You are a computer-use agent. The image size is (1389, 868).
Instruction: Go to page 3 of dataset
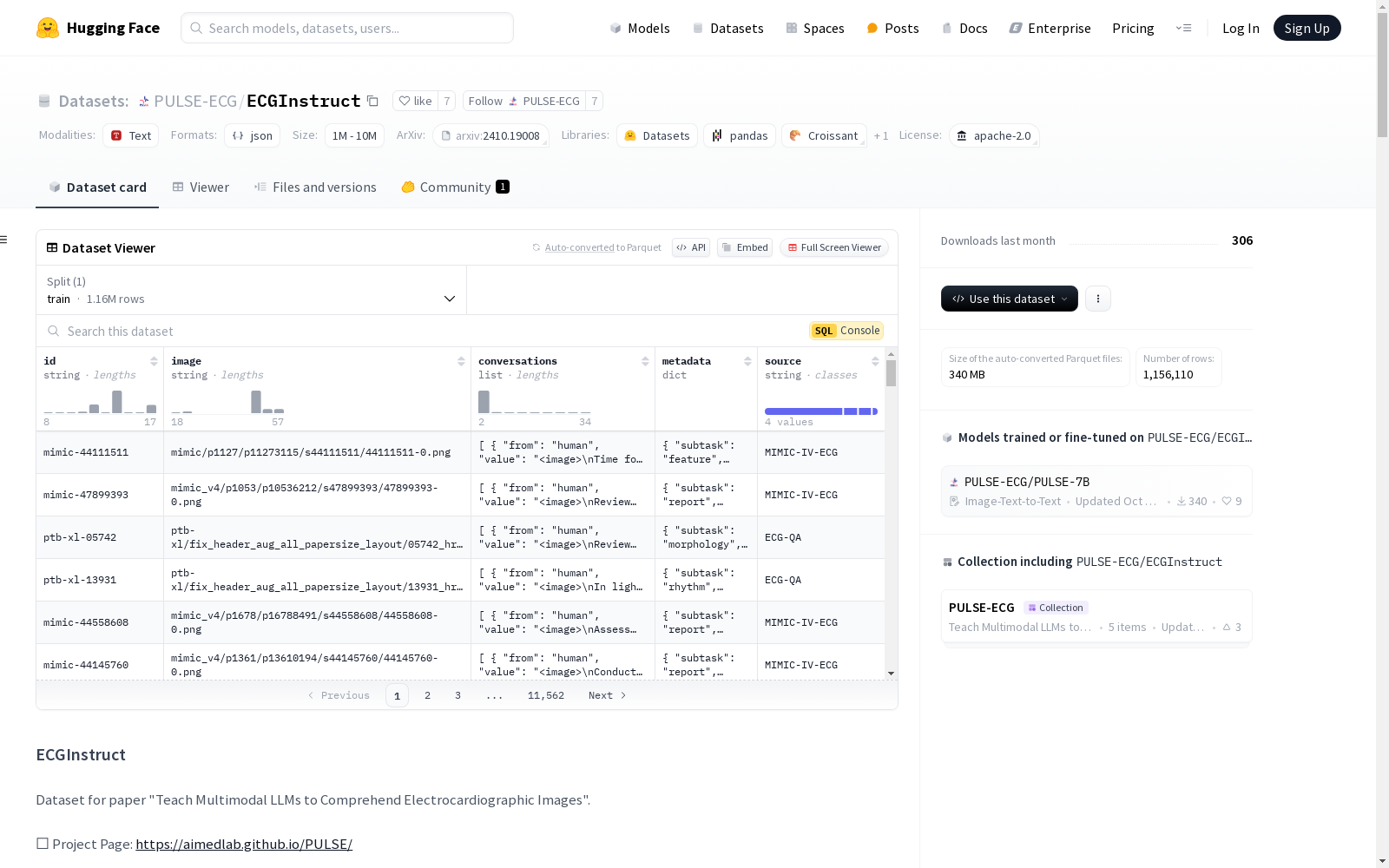tap(458, 695)
